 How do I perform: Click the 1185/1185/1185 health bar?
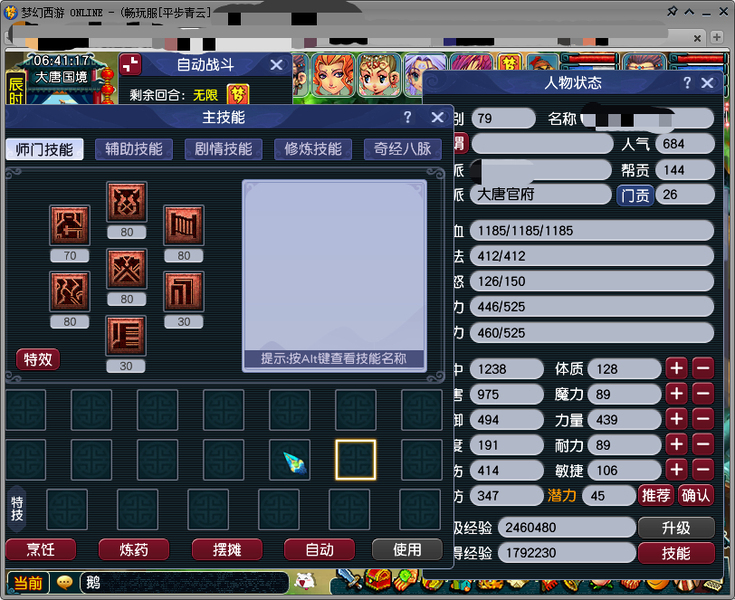coord(592,231)
